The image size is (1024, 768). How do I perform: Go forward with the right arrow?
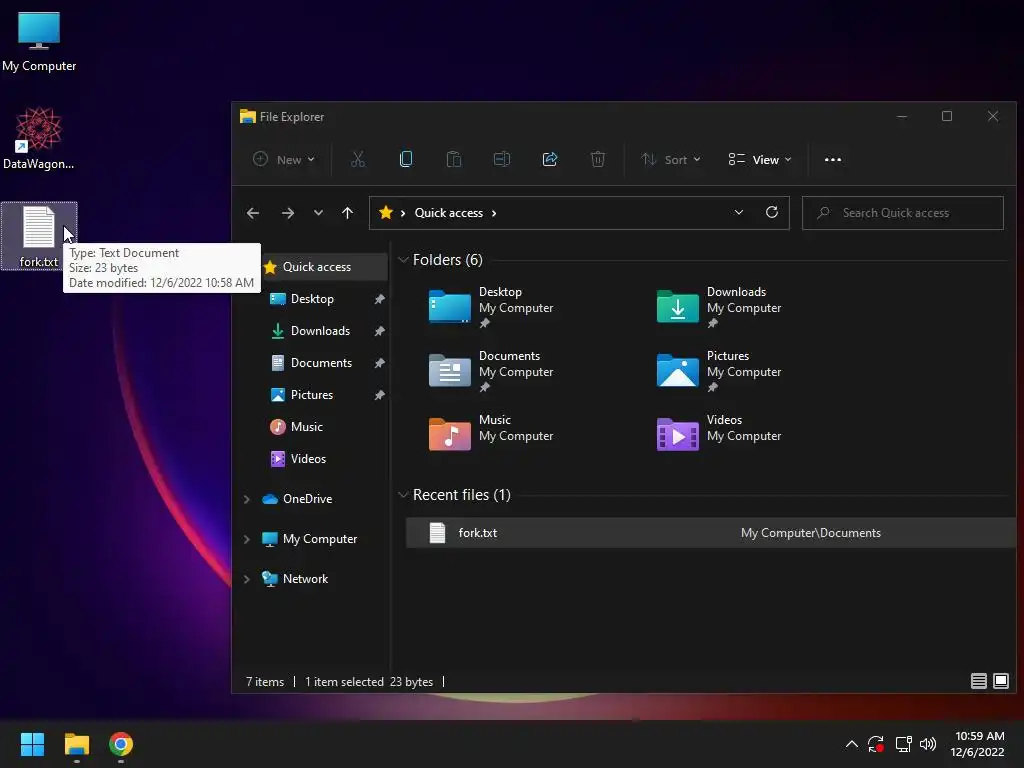coord(287,213)
